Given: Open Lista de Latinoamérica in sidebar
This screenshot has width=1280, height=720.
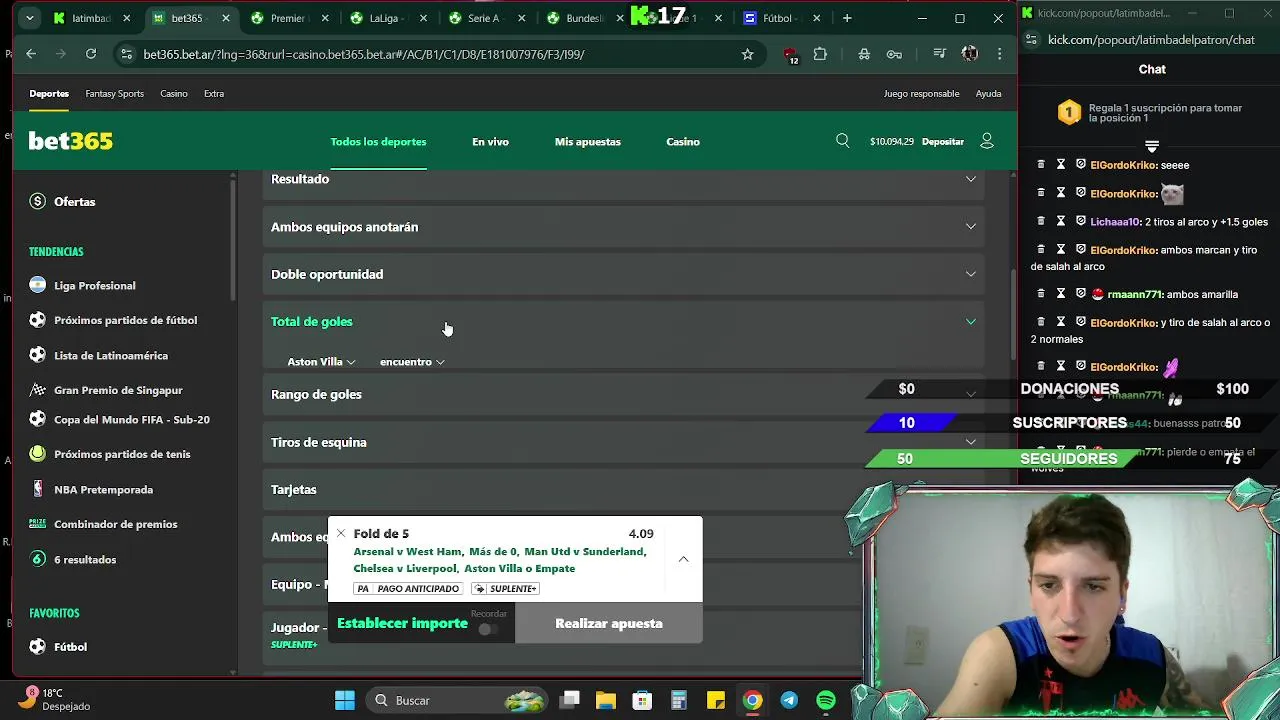Looking at the screenshot, I should (x=111, y=355).
